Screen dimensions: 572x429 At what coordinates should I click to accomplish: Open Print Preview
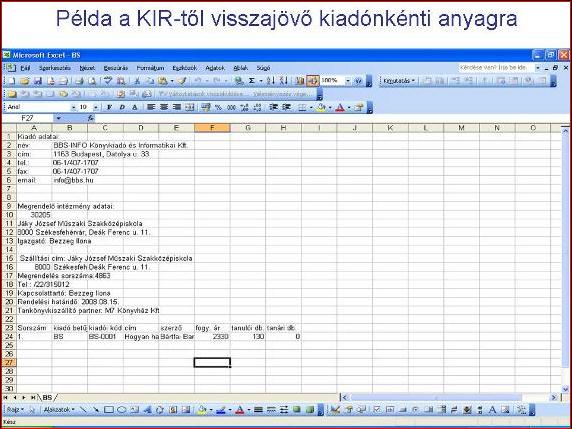pyautogui.click(x=92, y=81)
